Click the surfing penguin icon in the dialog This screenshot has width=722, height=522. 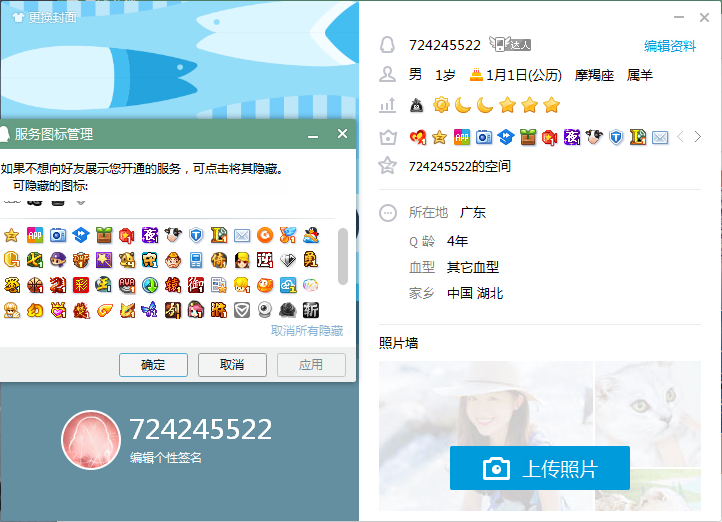311,235
